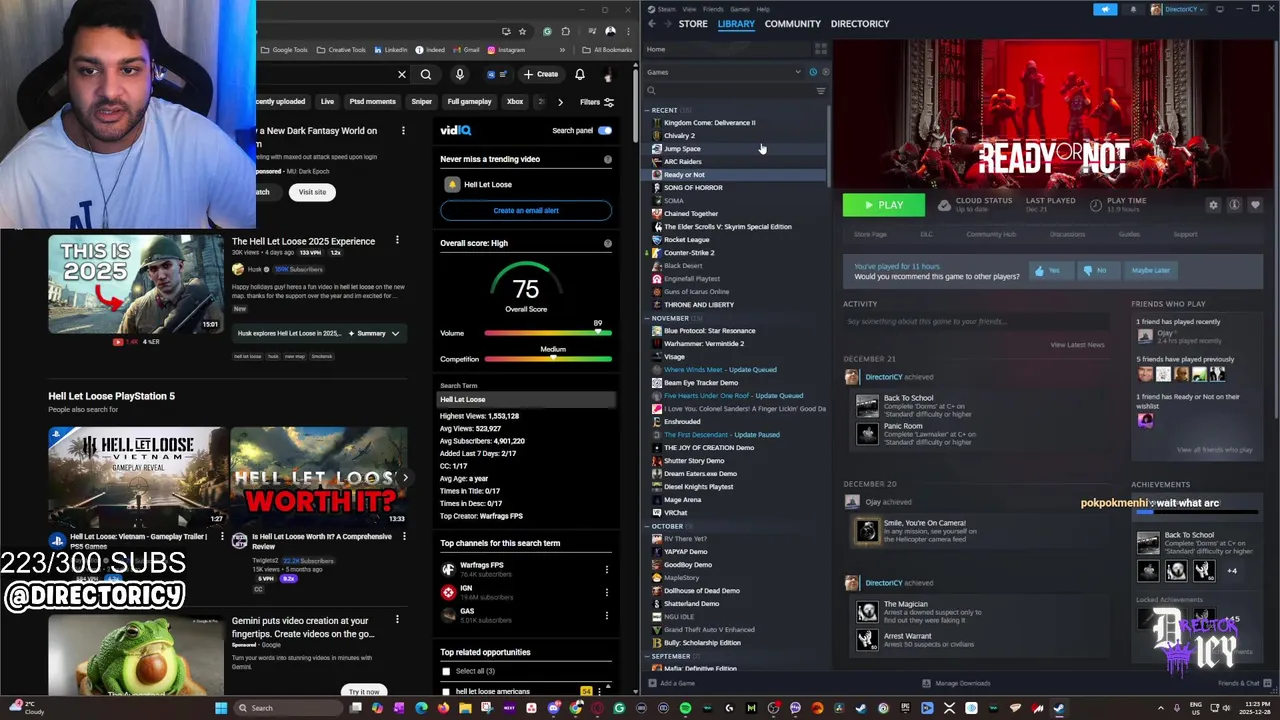Show Ready or Not game info icon
Viewport: 1280px width, 720px height.
click(x=1234, y=205)
